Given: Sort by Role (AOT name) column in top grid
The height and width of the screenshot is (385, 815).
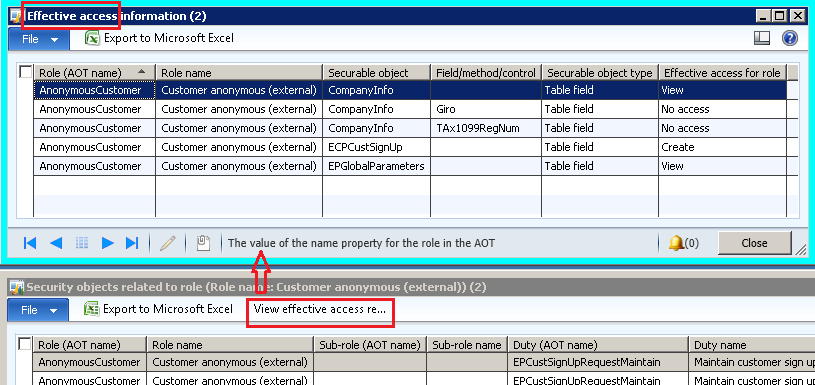Looking at the screenshot, I should pos(95,73).
